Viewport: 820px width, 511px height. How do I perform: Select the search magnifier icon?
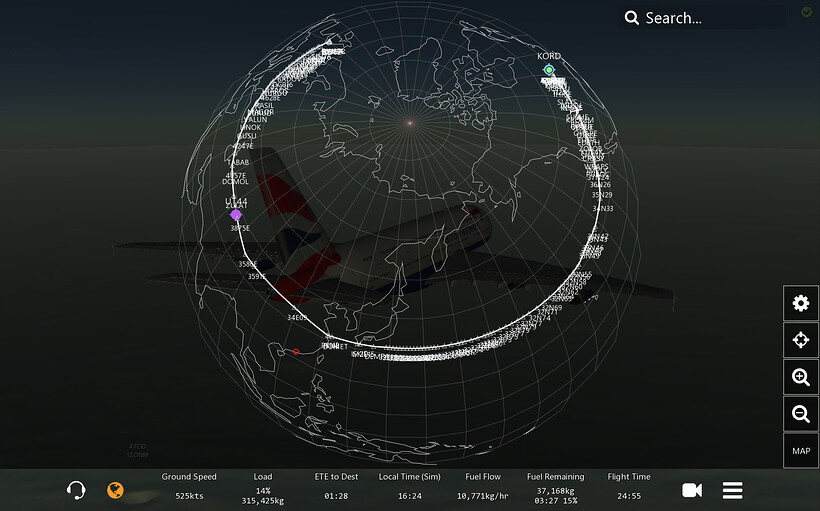click(631, 18)
